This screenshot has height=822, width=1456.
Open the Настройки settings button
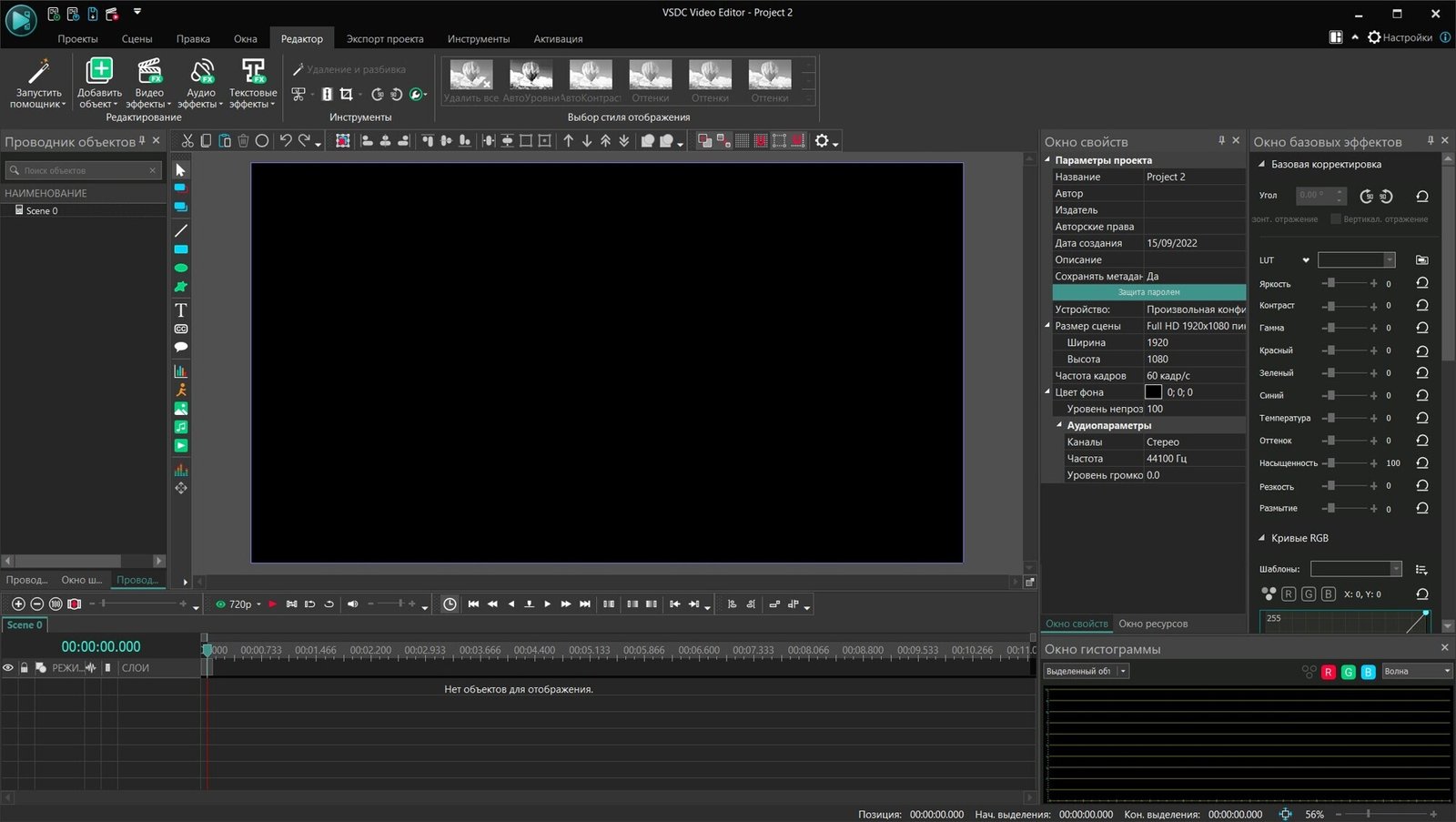(x=1400, y=37)
